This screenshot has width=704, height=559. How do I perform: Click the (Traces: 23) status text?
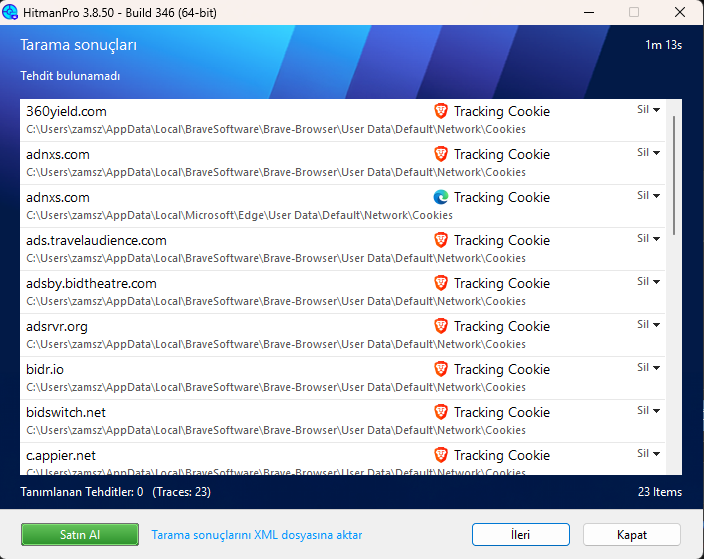[181, 492]
